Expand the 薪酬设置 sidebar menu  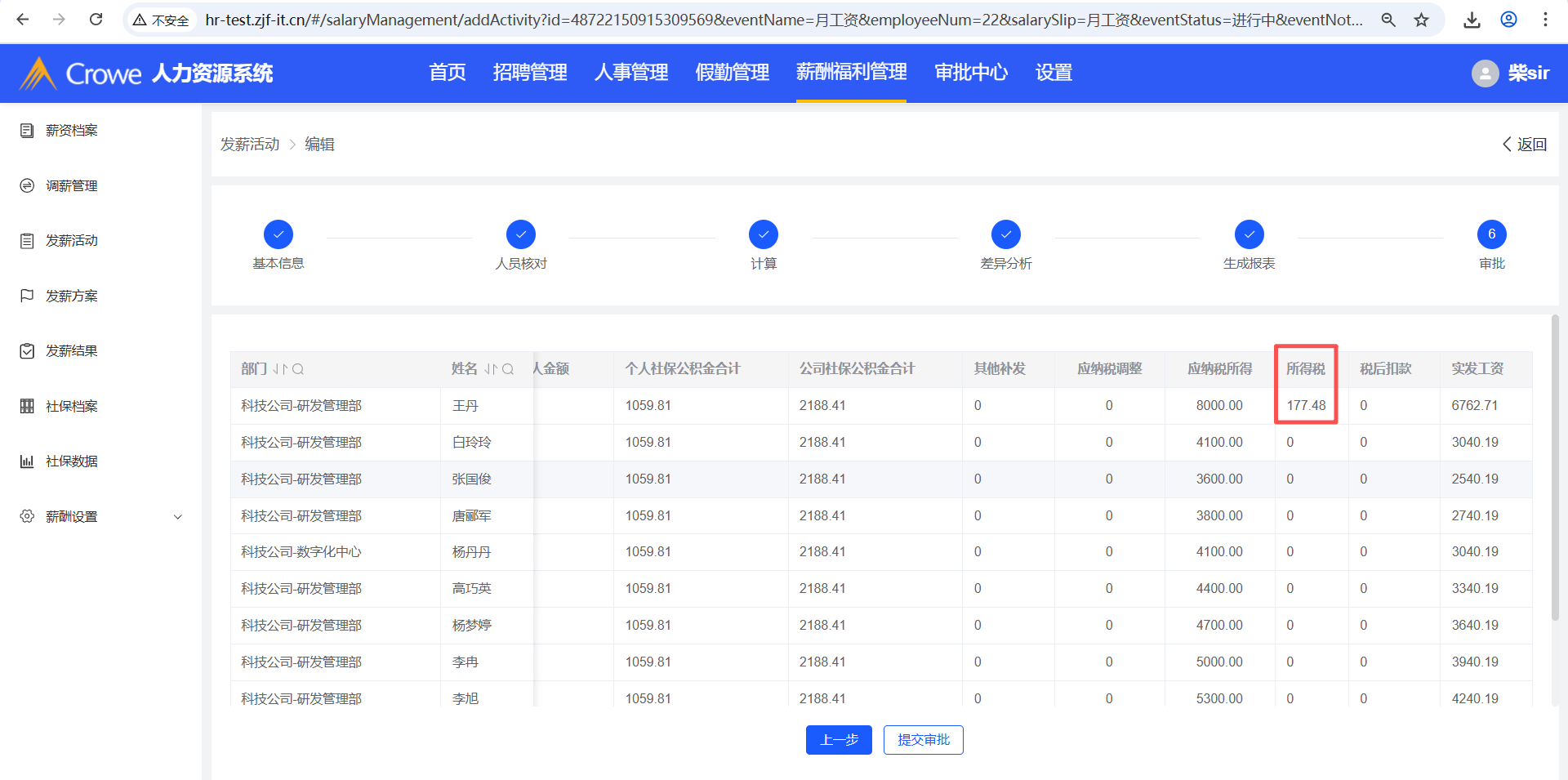[x=178, y=517]
